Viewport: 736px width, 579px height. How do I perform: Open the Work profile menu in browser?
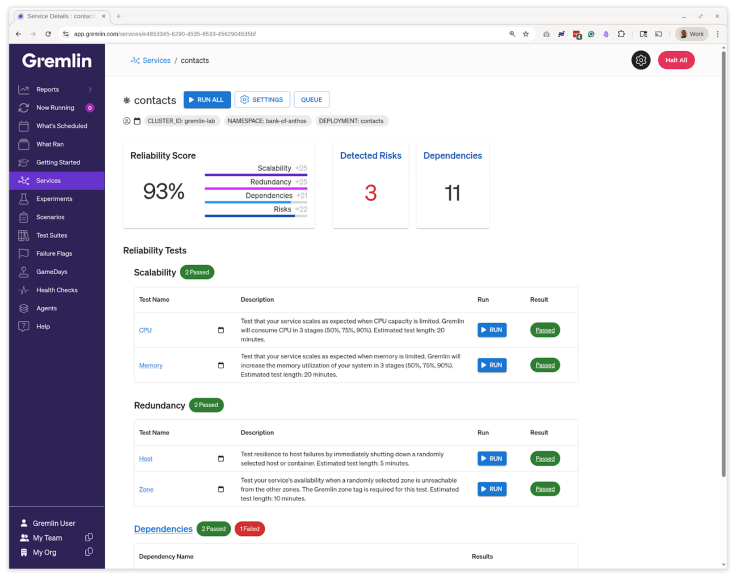[690, 33]
